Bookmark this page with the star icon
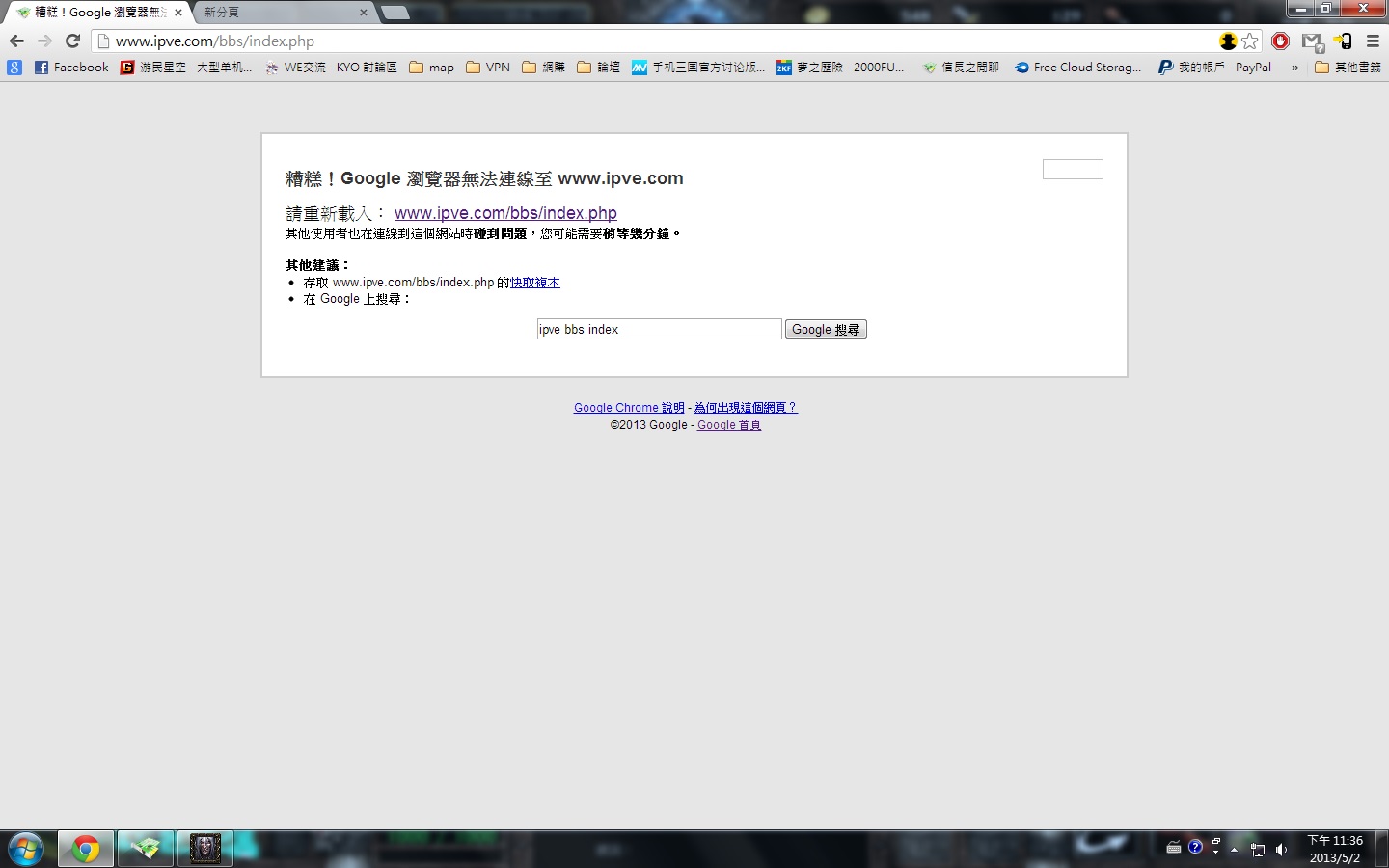The height and width of the screenshot is (868, 1389). coord(1250,41)
